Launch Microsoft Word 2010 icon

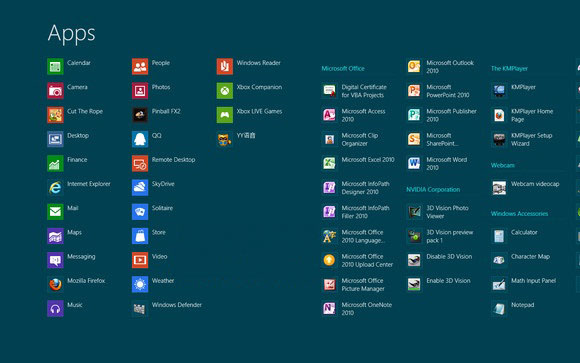(414, 164)
